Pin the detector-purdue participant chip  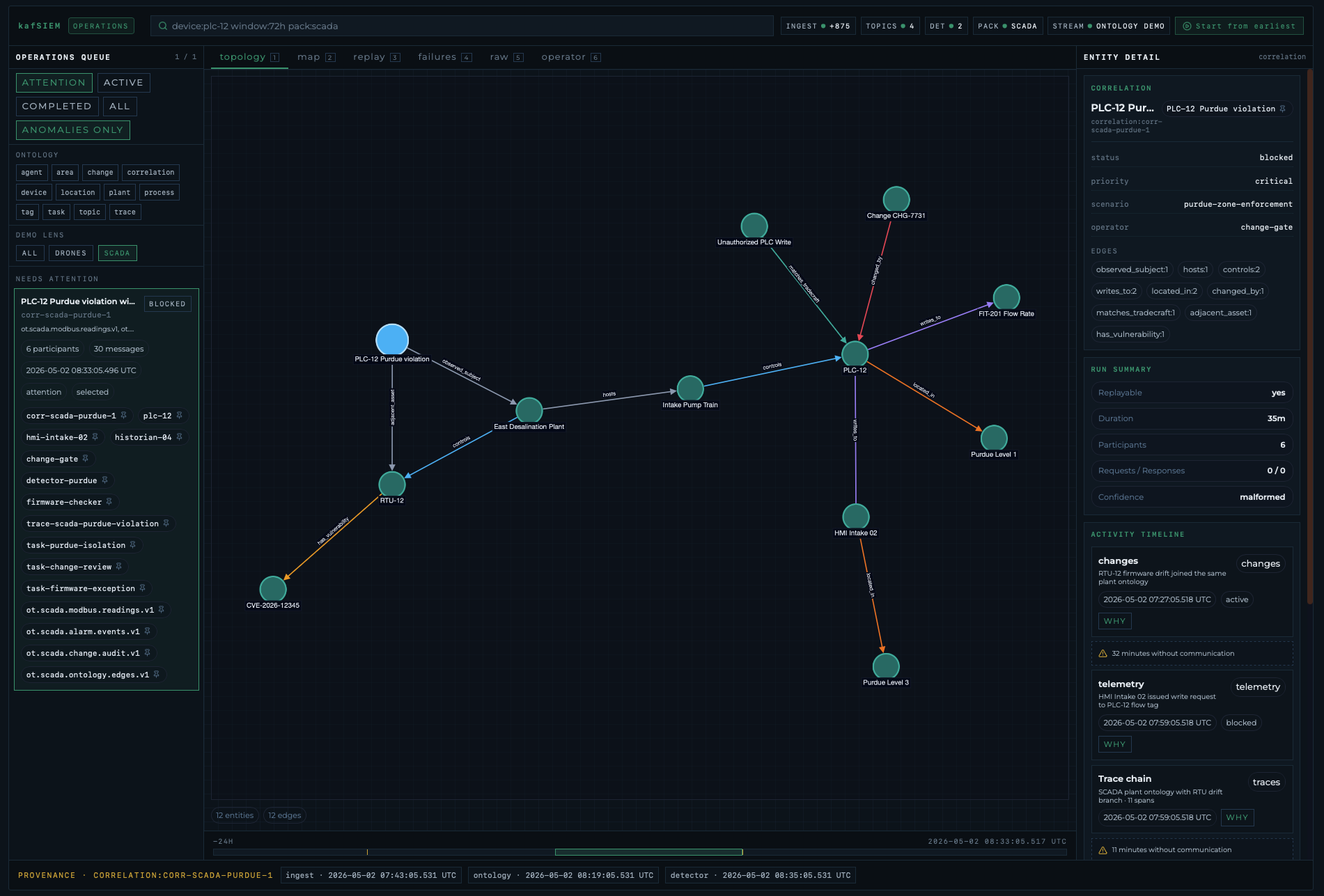tap(104, 480)
